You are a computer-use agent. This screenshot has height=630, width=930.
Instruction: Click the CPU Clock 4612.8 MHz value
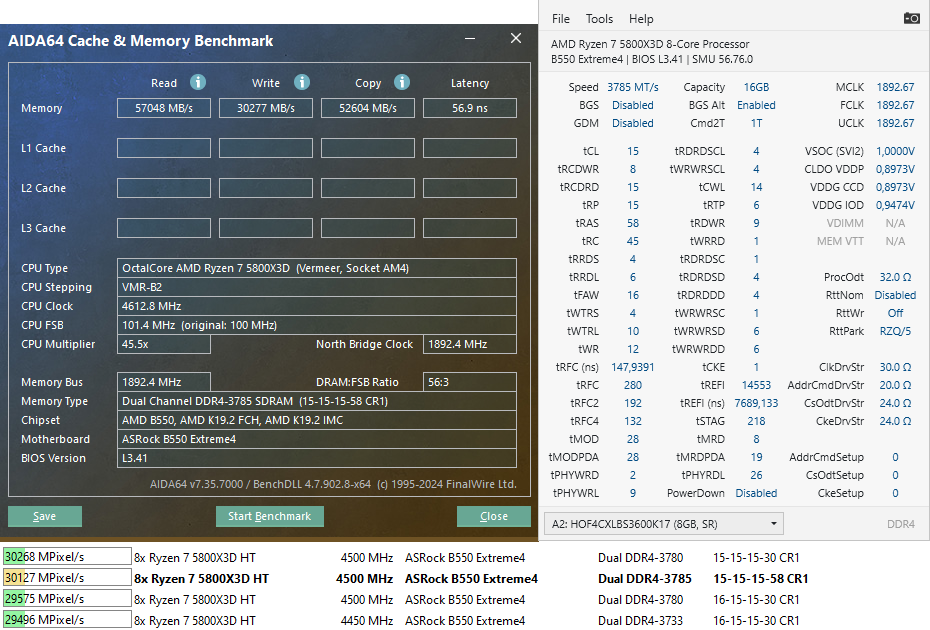(317, 306)
